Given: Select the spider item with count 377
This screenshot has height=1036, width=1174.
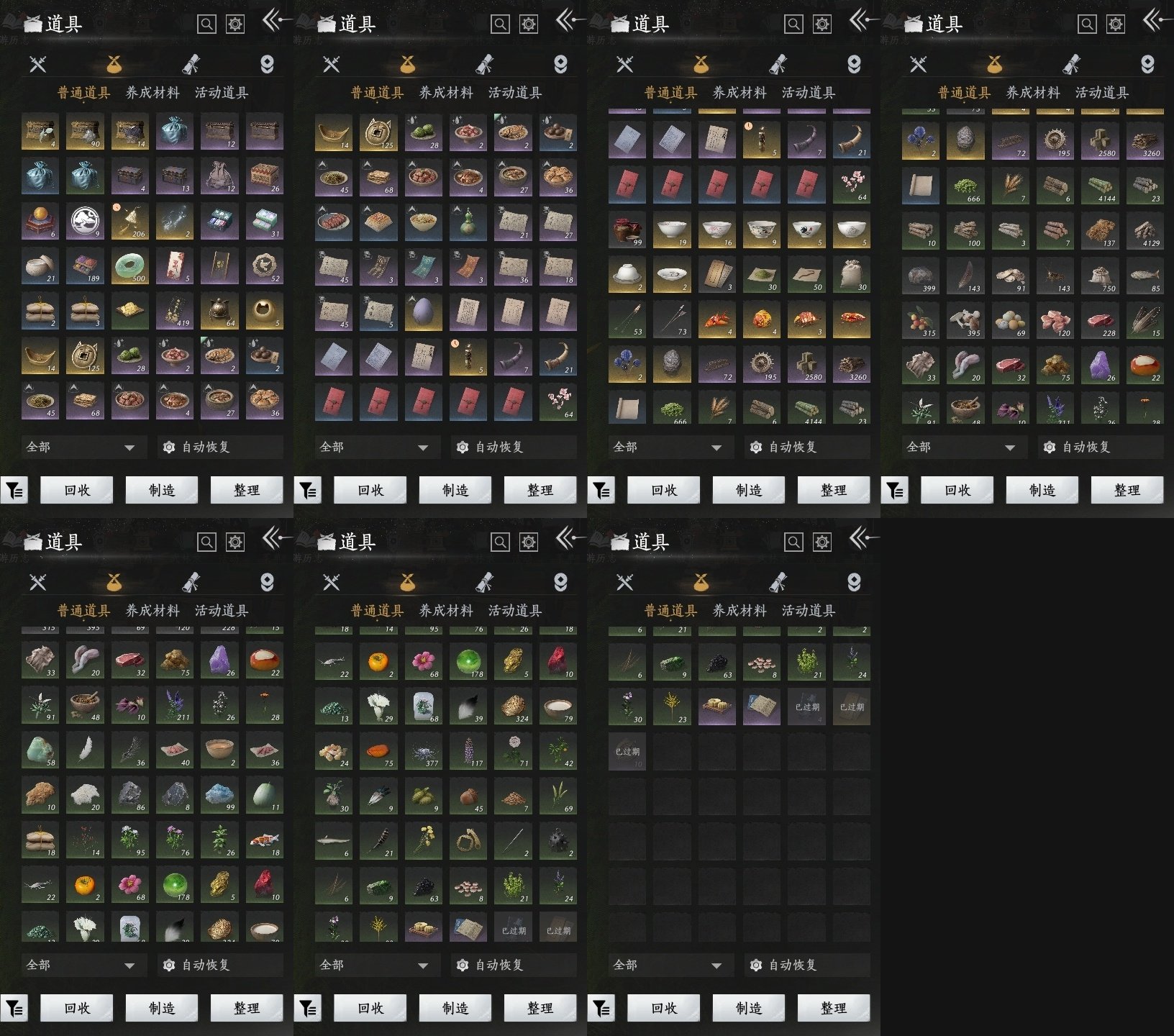Looking at the screenshot, I should 424,751.
